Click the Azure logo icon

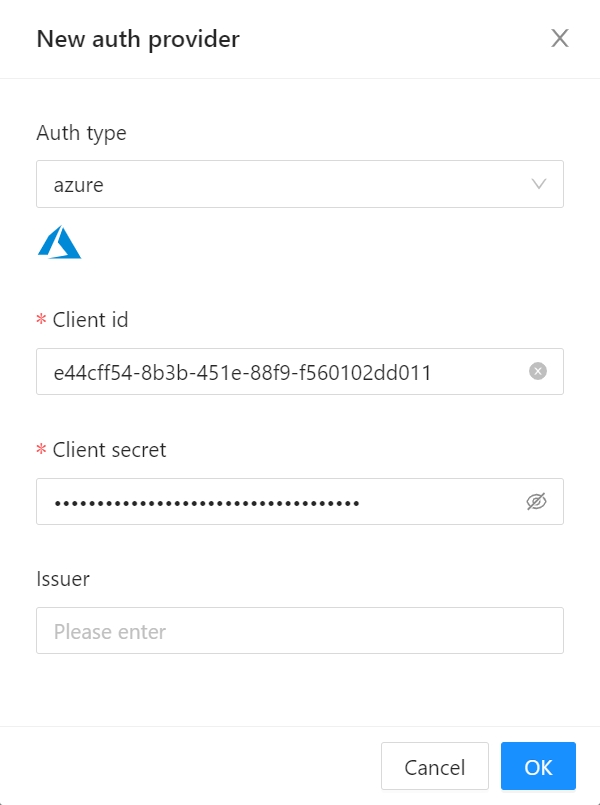click(x=59, y=243)
